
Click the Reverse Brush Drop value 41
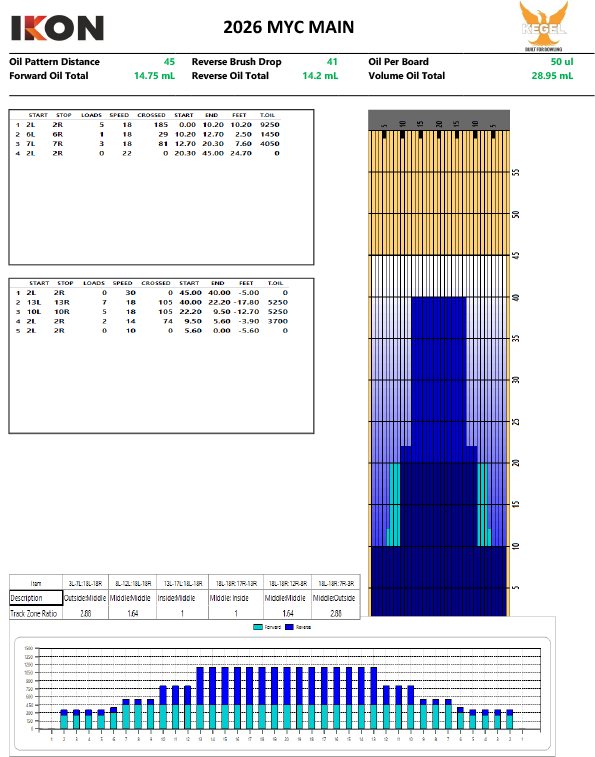coord(332,62)
